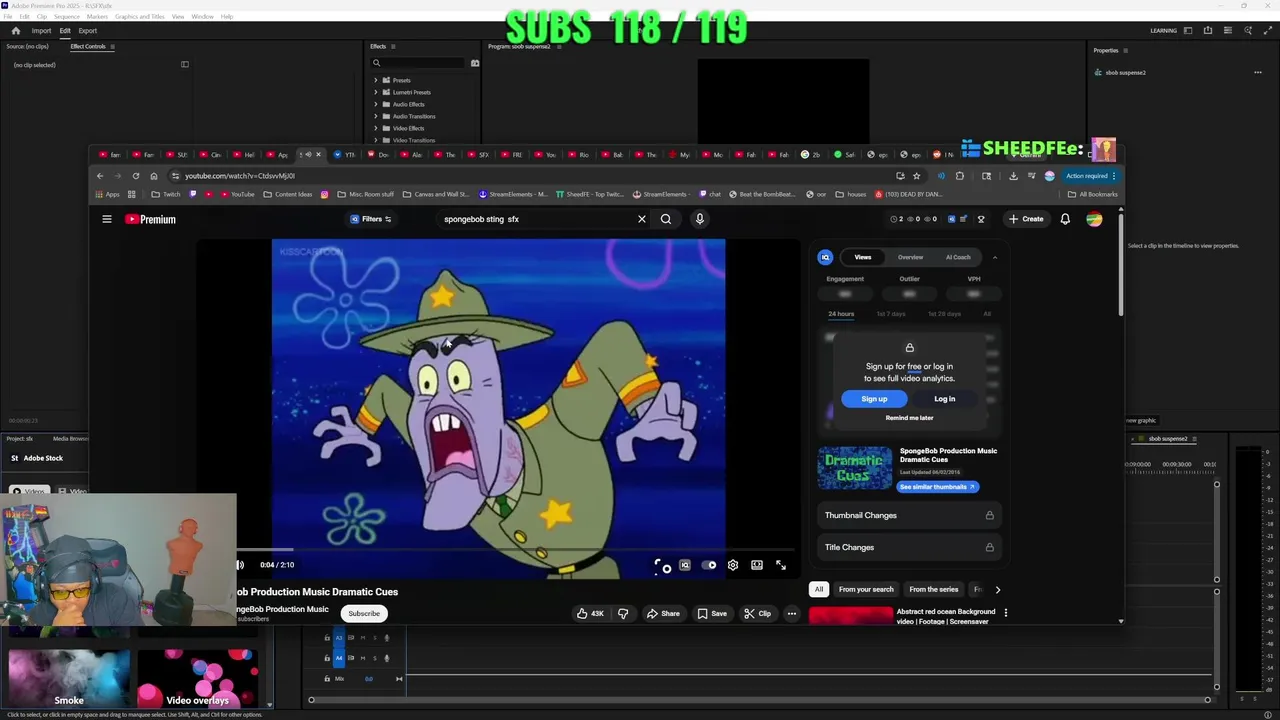Click the browser back arrow
Viewport: 1280px width, 720px height.
100,176
